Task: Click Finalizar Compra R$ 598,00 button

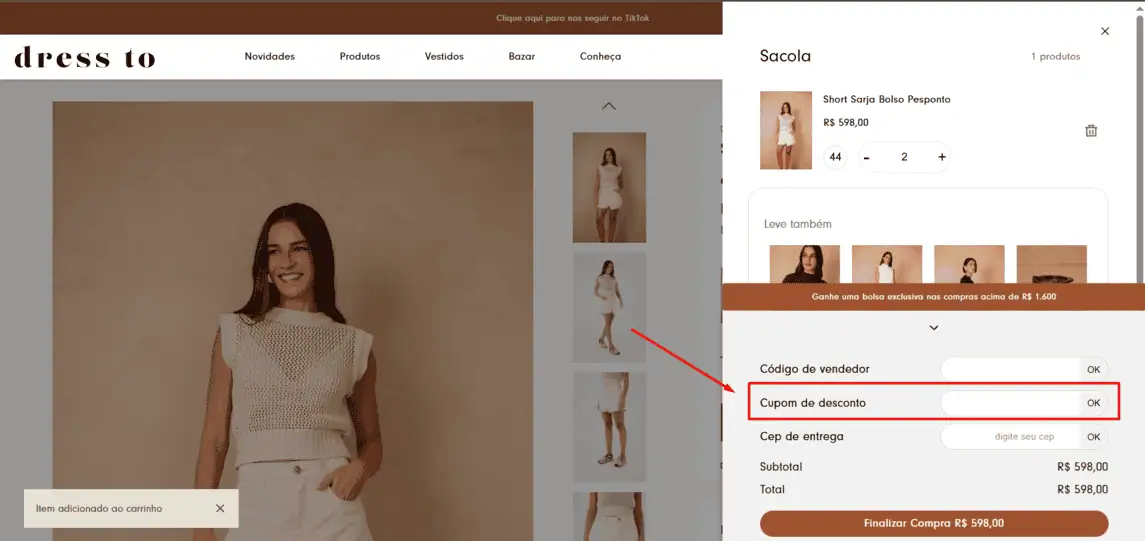Action: tap(934, 523)
